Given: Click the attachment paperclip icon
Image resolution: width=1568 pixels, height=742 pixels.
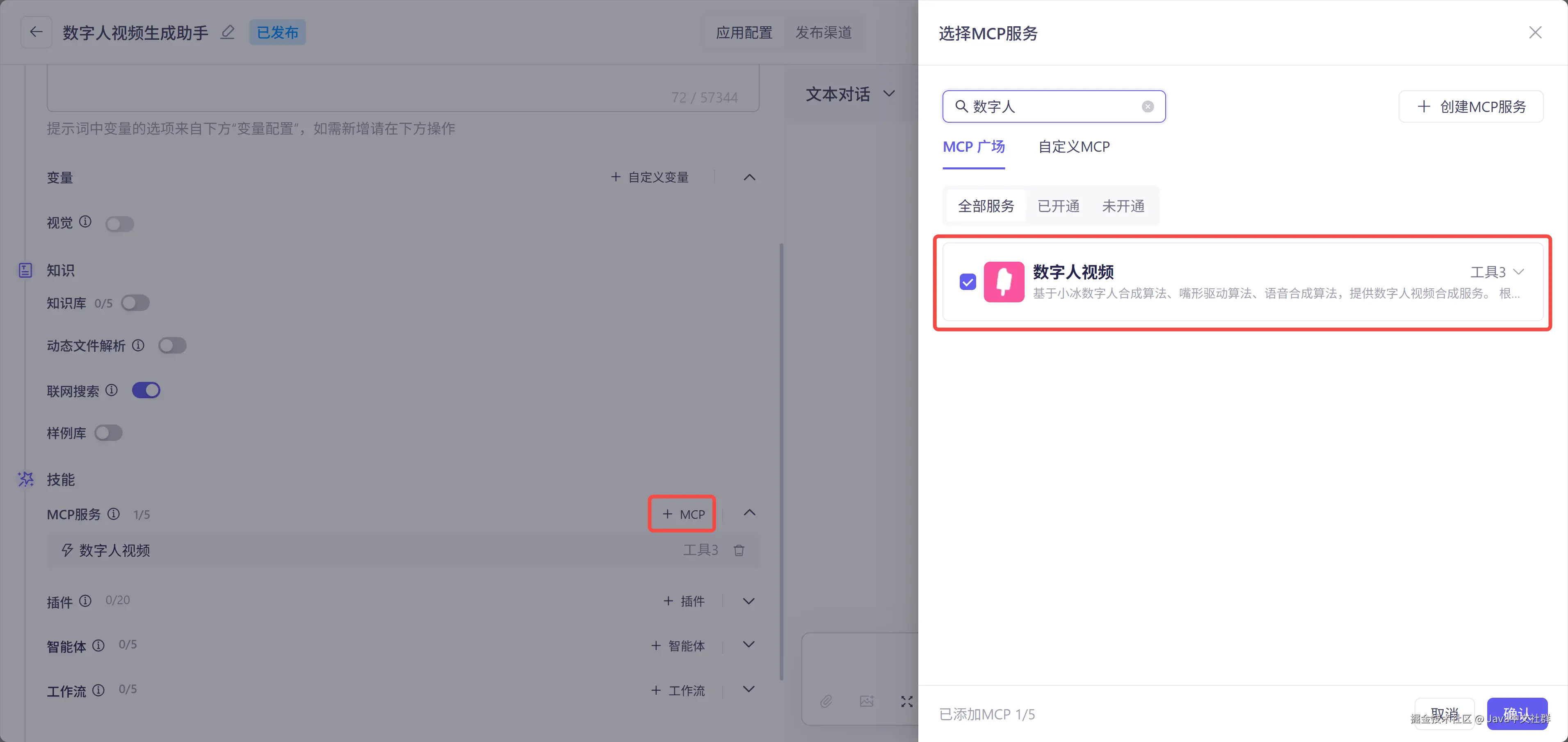Looking at the screenshot, I should (x=825, y=701).
